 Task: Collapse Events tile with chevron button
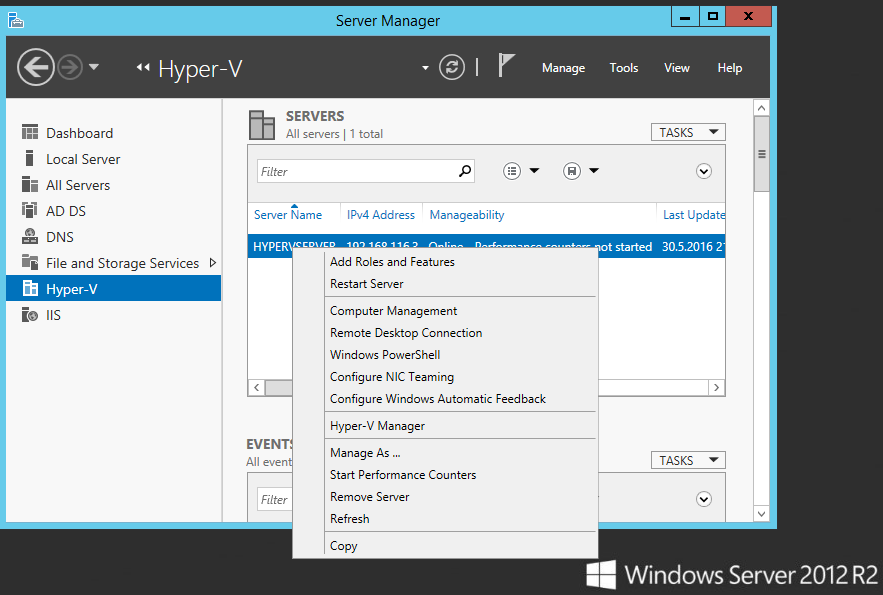(703, 499)
